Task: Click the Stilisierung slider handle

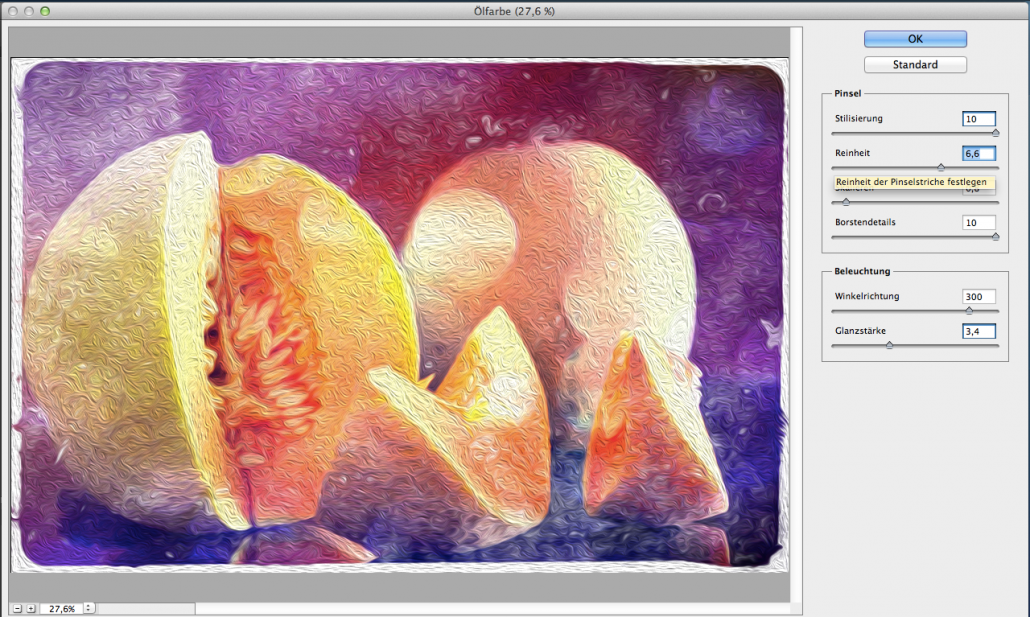Action: point(995,132)
